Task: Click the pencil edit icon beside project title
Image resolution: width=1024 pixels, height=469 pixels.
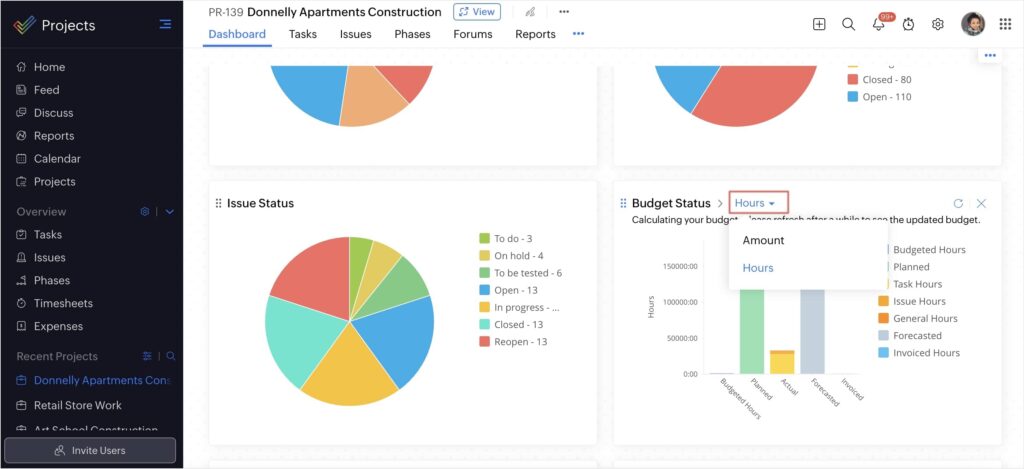Action: [x=530, y=12]
